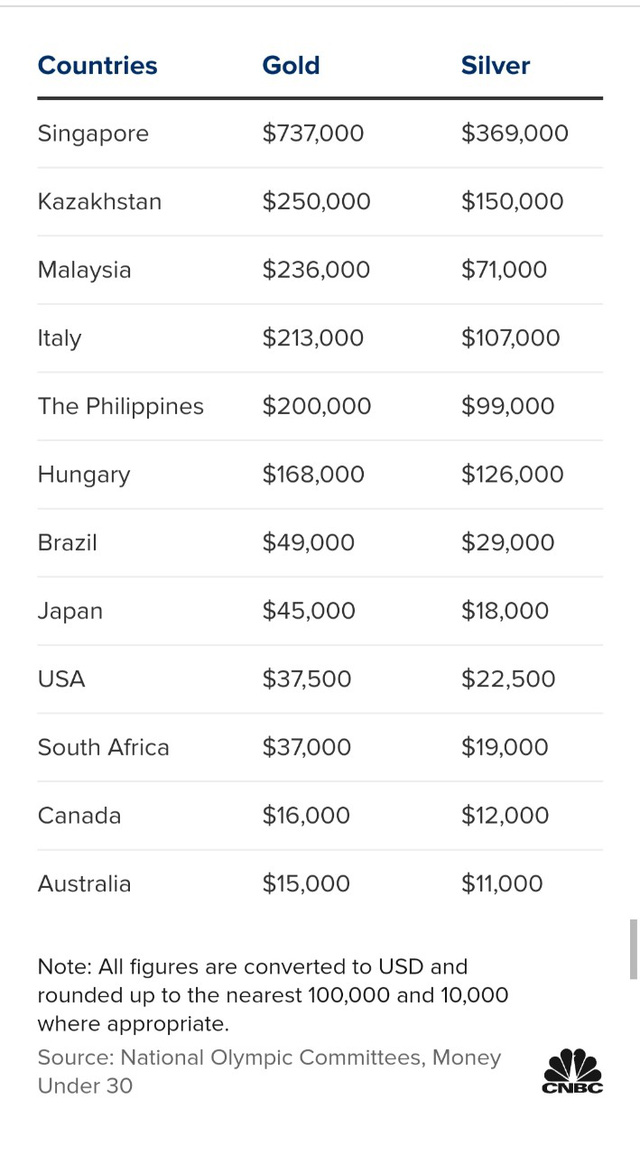The width and height of the screenshot is (640, 1155).
Task: Select Singapore's gold value $737,000
Action: click(313, 134)
